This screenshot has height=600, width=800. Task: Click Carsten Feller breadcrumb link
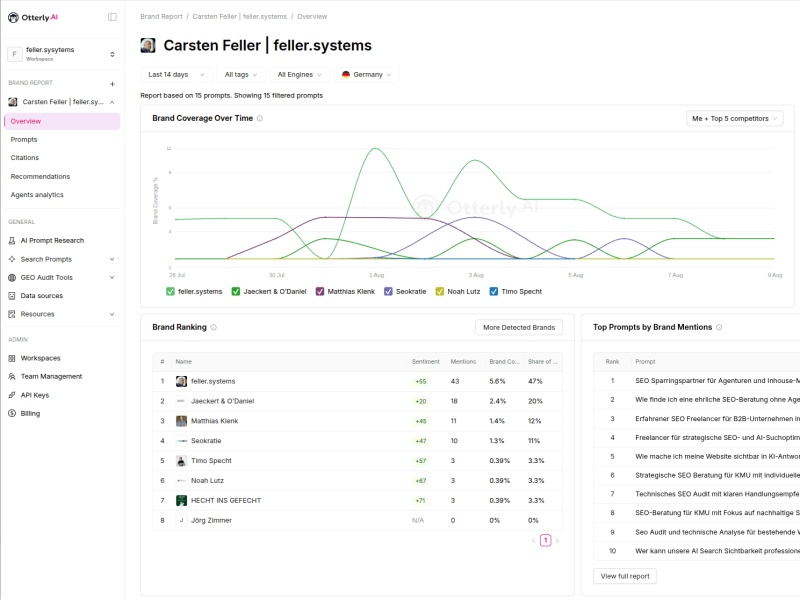point(239,17)
